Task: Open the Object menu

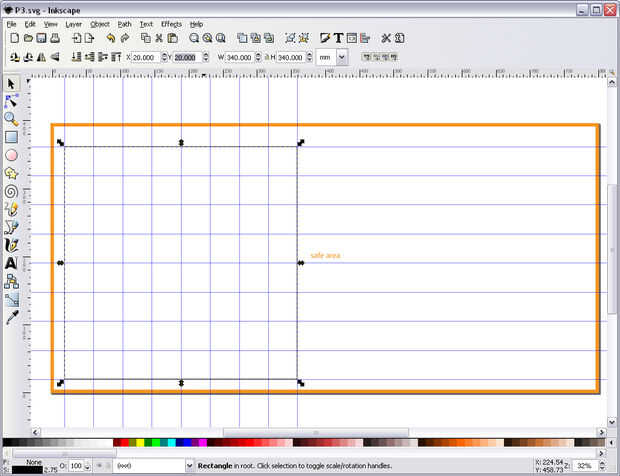Action: point(100,24)
